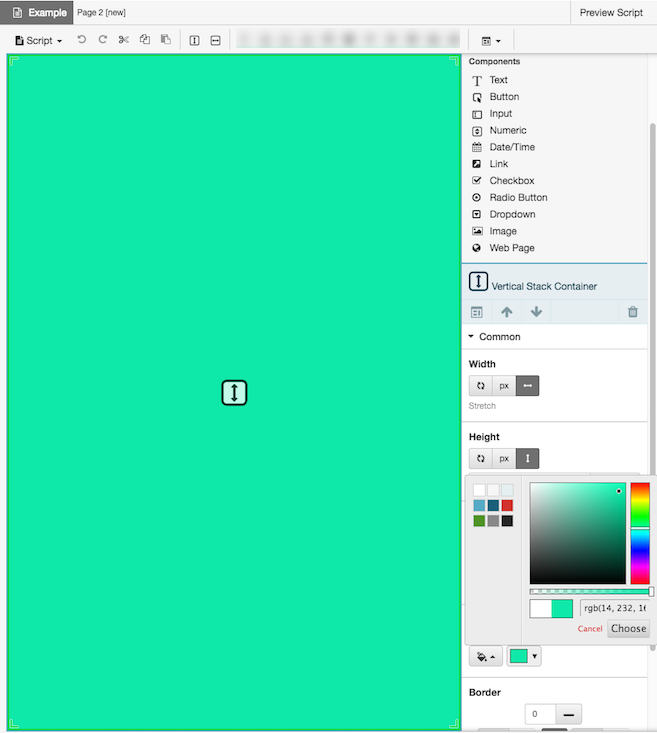Add an Input component
The height and width of the screenshot is (733, 657).
point(500,114)
